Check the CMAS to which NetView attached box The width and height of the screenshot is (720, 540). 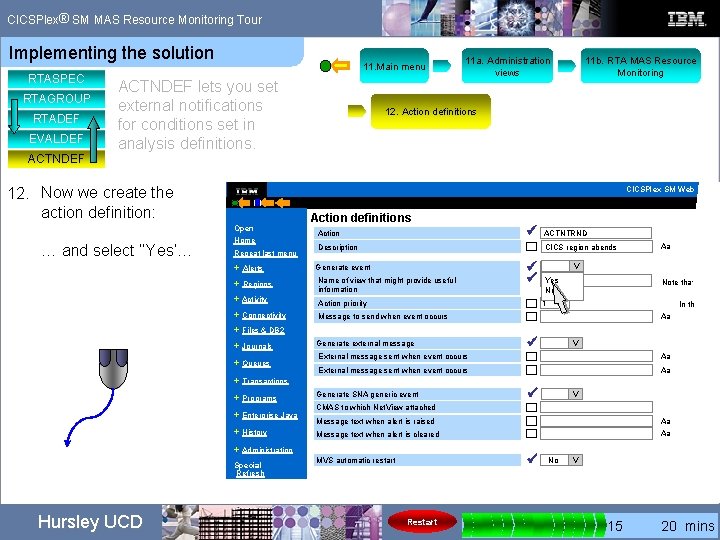pos(531,407)
